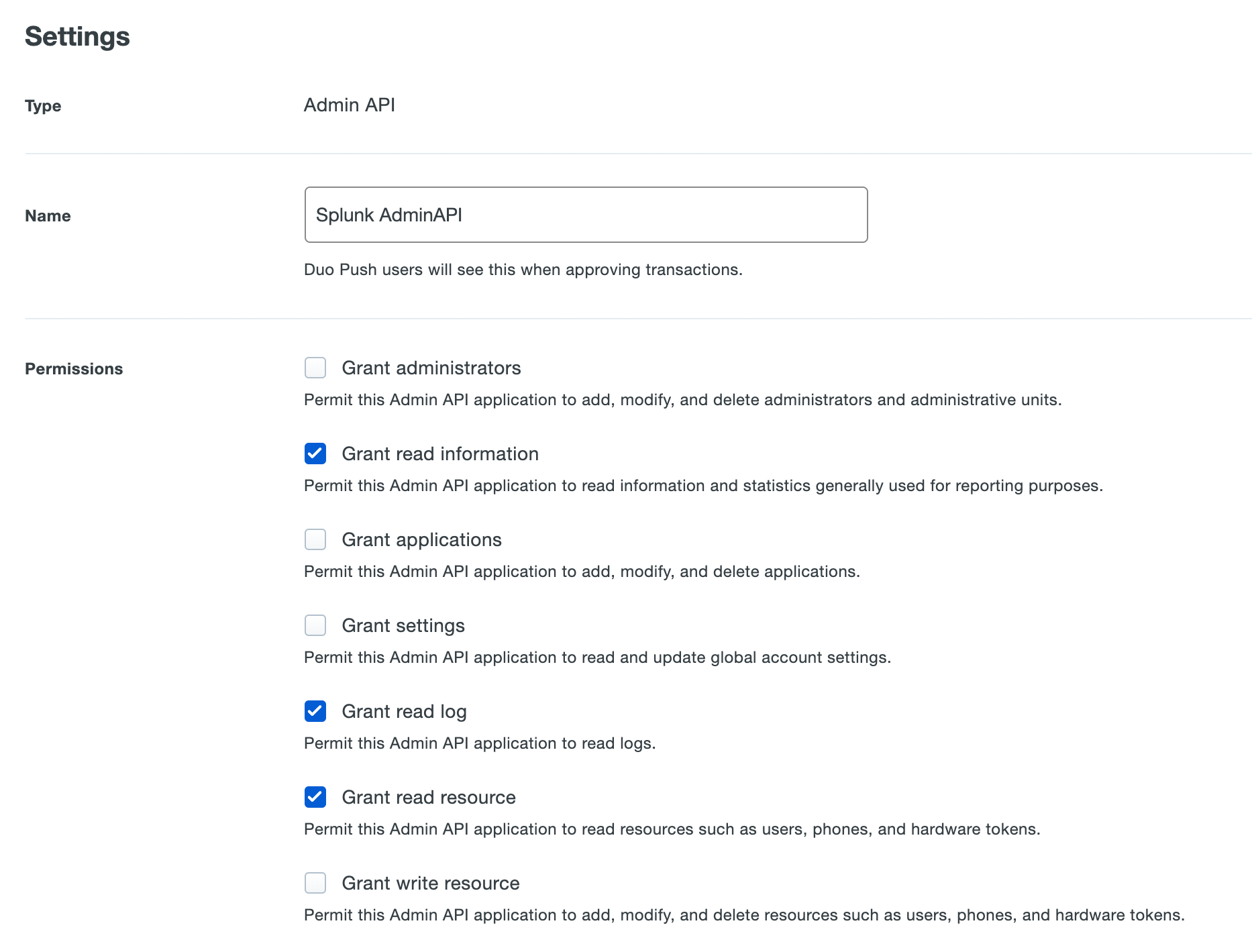Disable the Grant read information checkbox
This screenshot has height=952, width=1252.
(315, 454)
